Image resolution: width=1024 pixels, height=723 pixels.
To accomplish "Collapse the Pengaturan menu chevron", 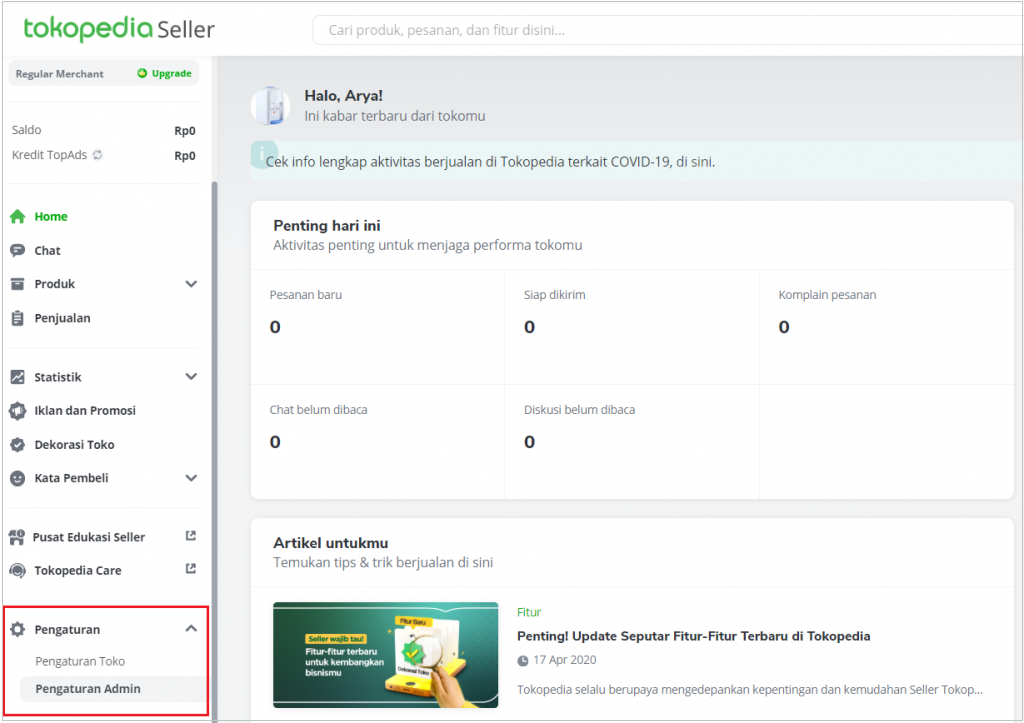I will point(191,628).
